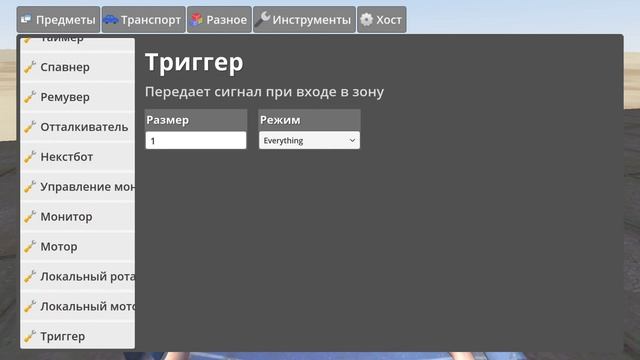Click the blue car icon on Транспорт
This screenshot has width=640, height=360.
111,19
